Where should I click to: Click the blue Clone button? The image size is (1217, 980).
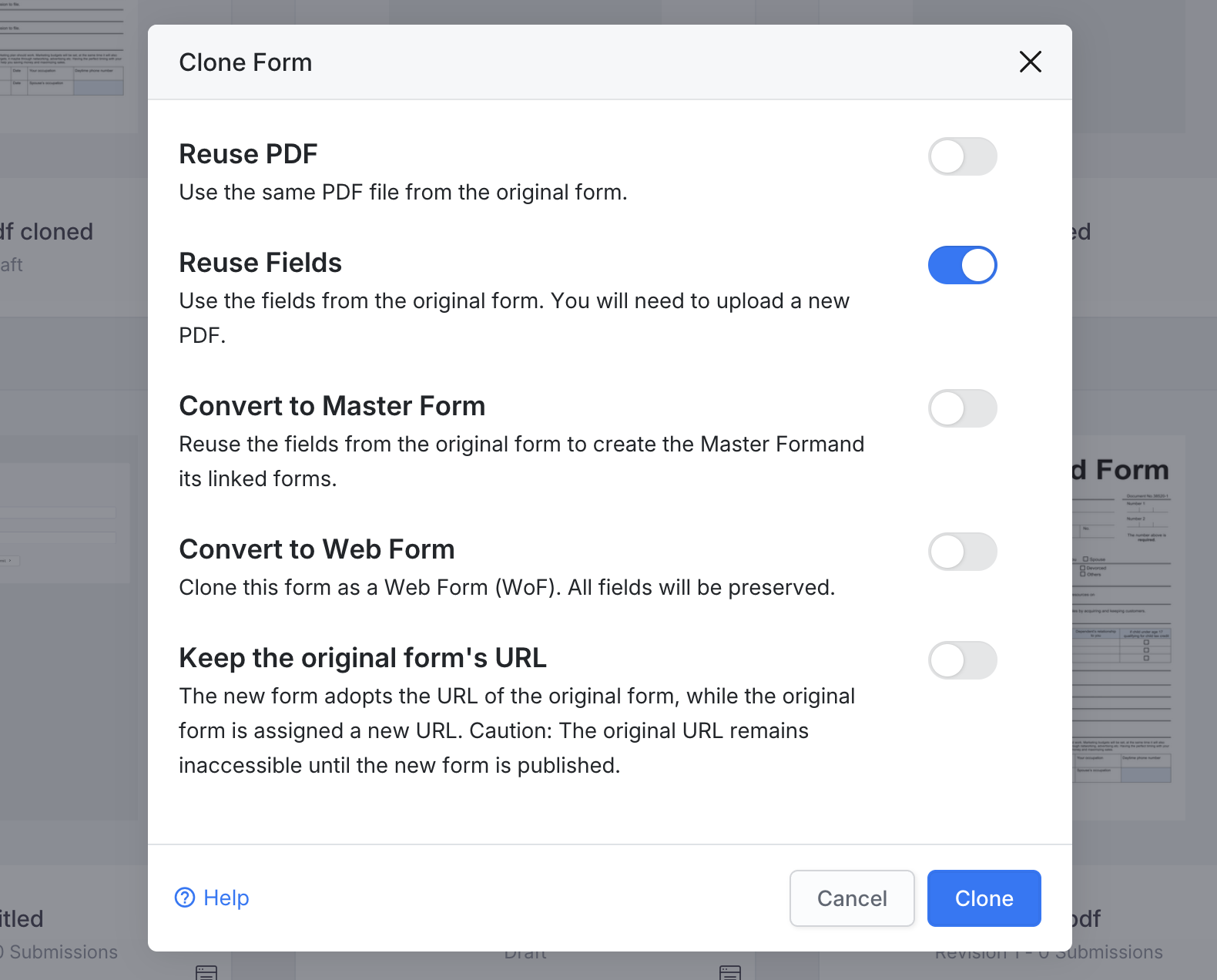coord(984,898)
